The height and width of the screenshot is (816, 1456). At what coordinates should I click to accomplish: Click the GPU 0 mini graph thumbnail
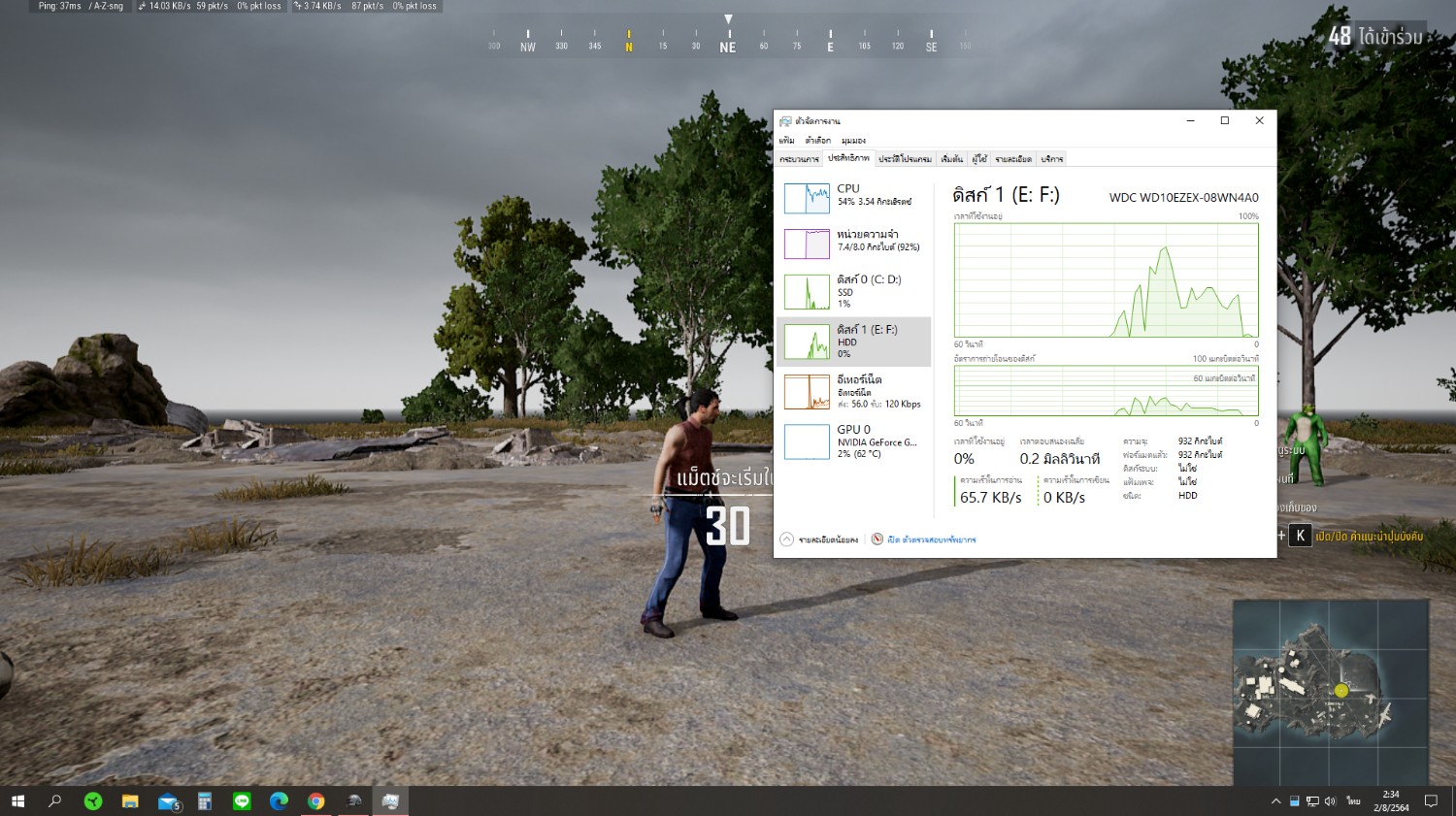(x=807, y=441)
